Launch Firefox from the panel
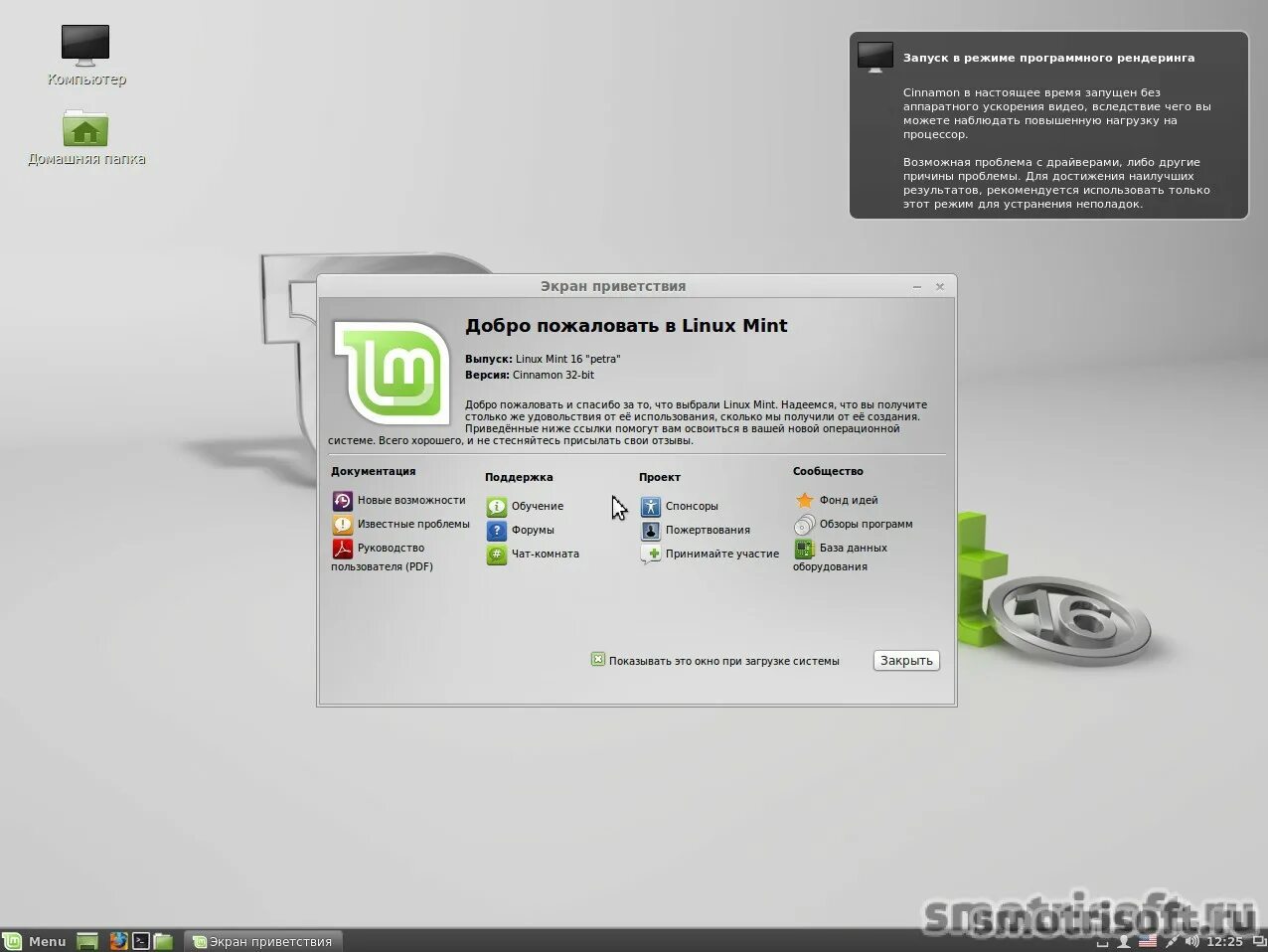 point(119,941)
